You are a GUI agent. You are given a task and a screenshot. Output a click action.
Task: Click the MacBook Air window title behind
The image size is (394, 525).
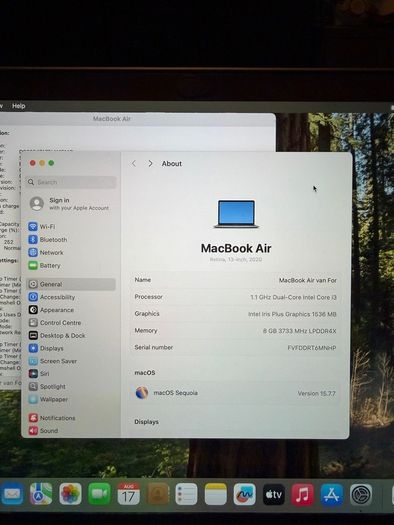point(112,119)
